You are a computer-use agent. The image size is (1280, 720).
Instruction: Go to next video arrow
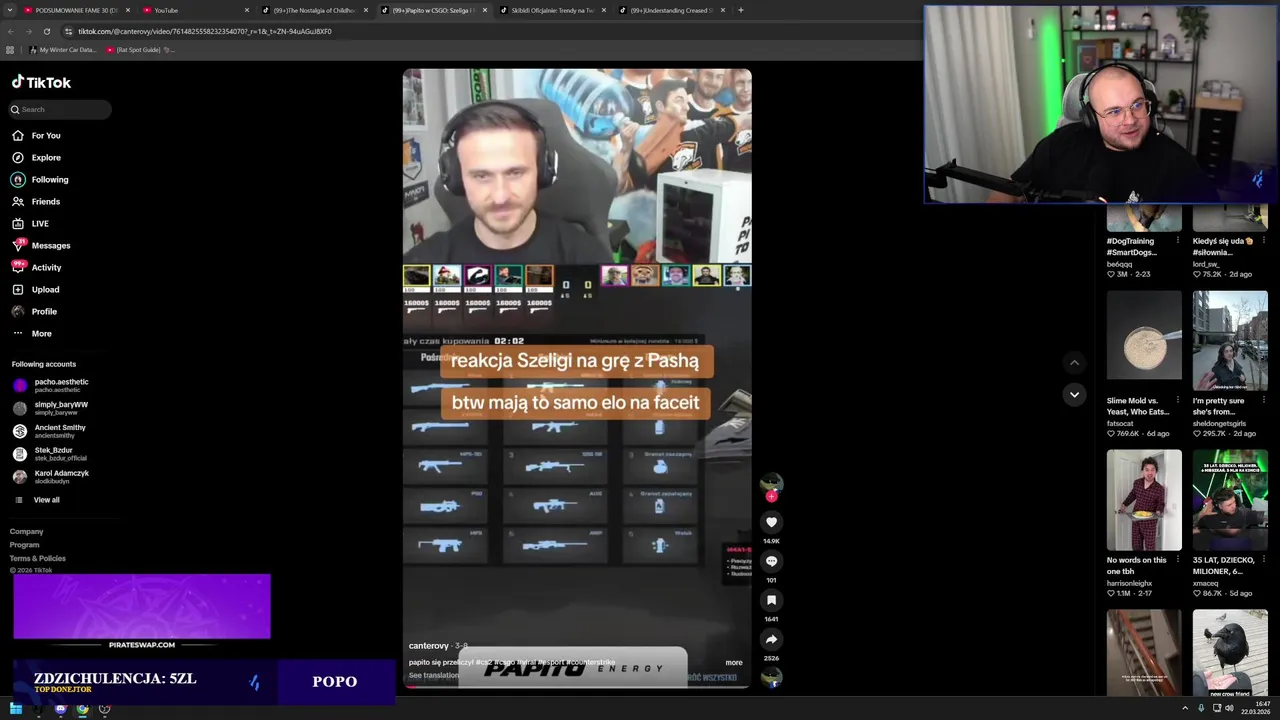point(1074,395)
